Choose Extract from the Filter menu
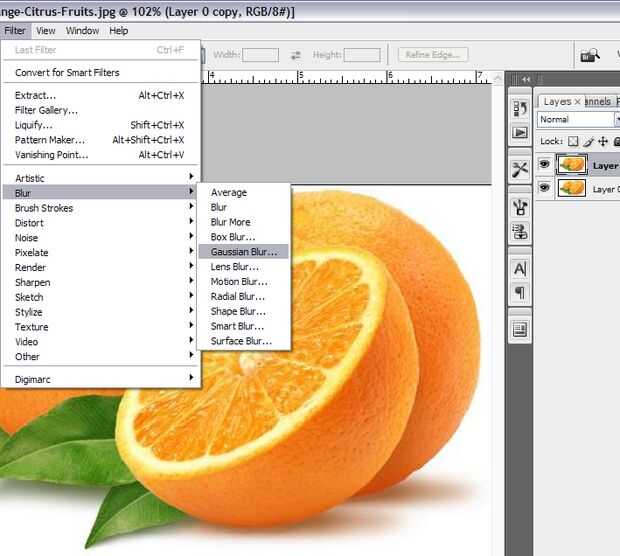620x556 pixels. tap(101, 95)
